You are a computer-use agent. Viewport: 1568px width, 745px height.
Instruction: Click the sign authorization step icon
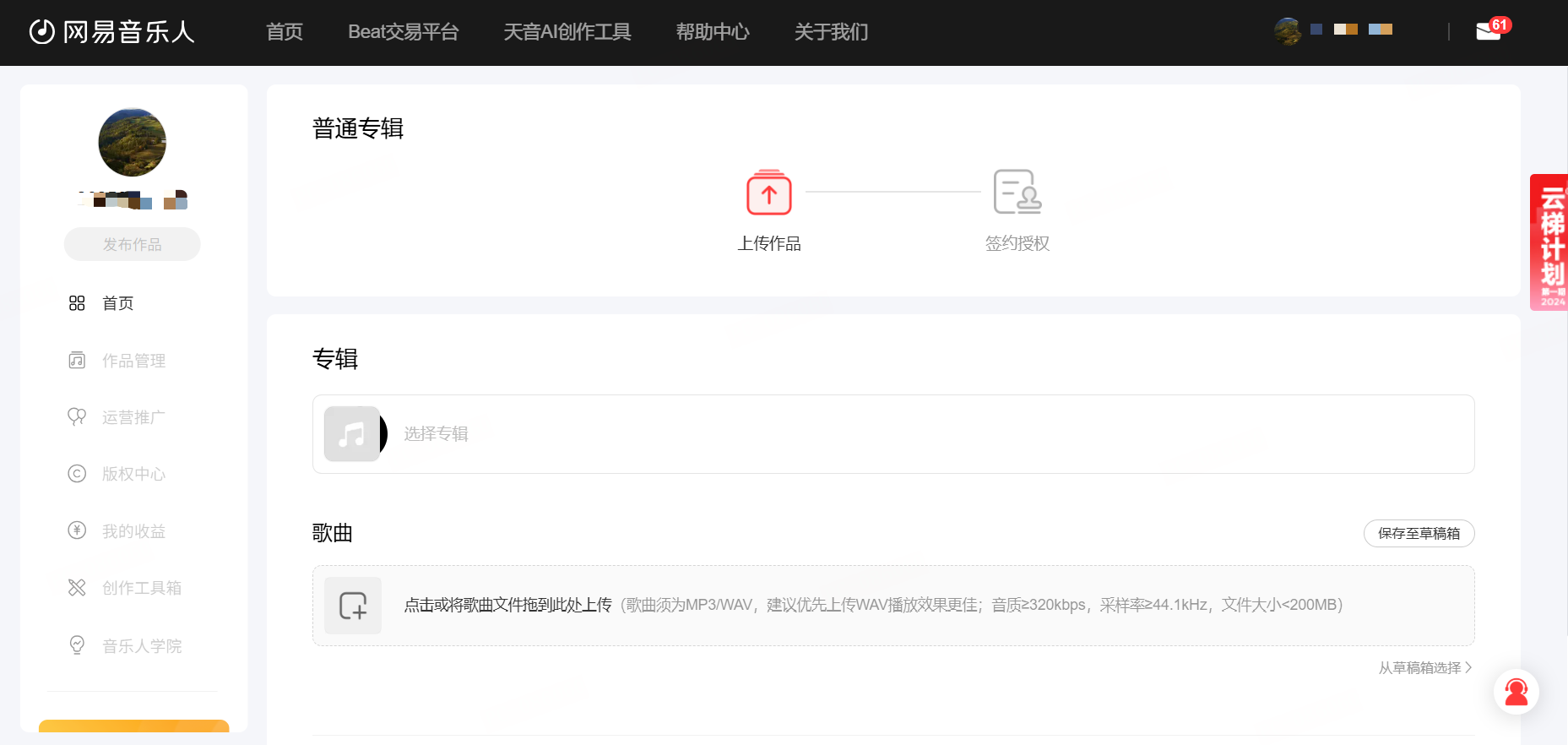(x=1017, y=192)
